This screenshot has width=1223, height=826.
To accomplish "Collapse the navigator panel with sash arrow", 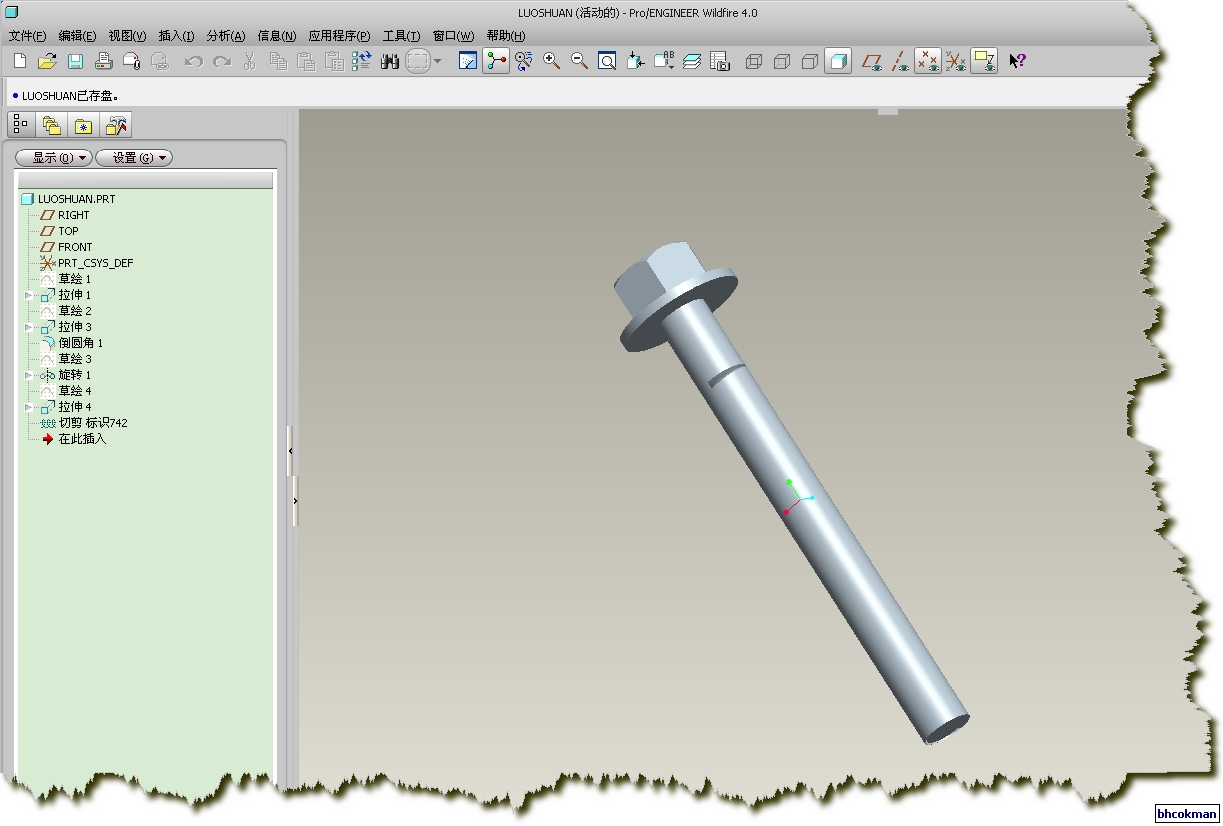I will (x=290, y=452).
